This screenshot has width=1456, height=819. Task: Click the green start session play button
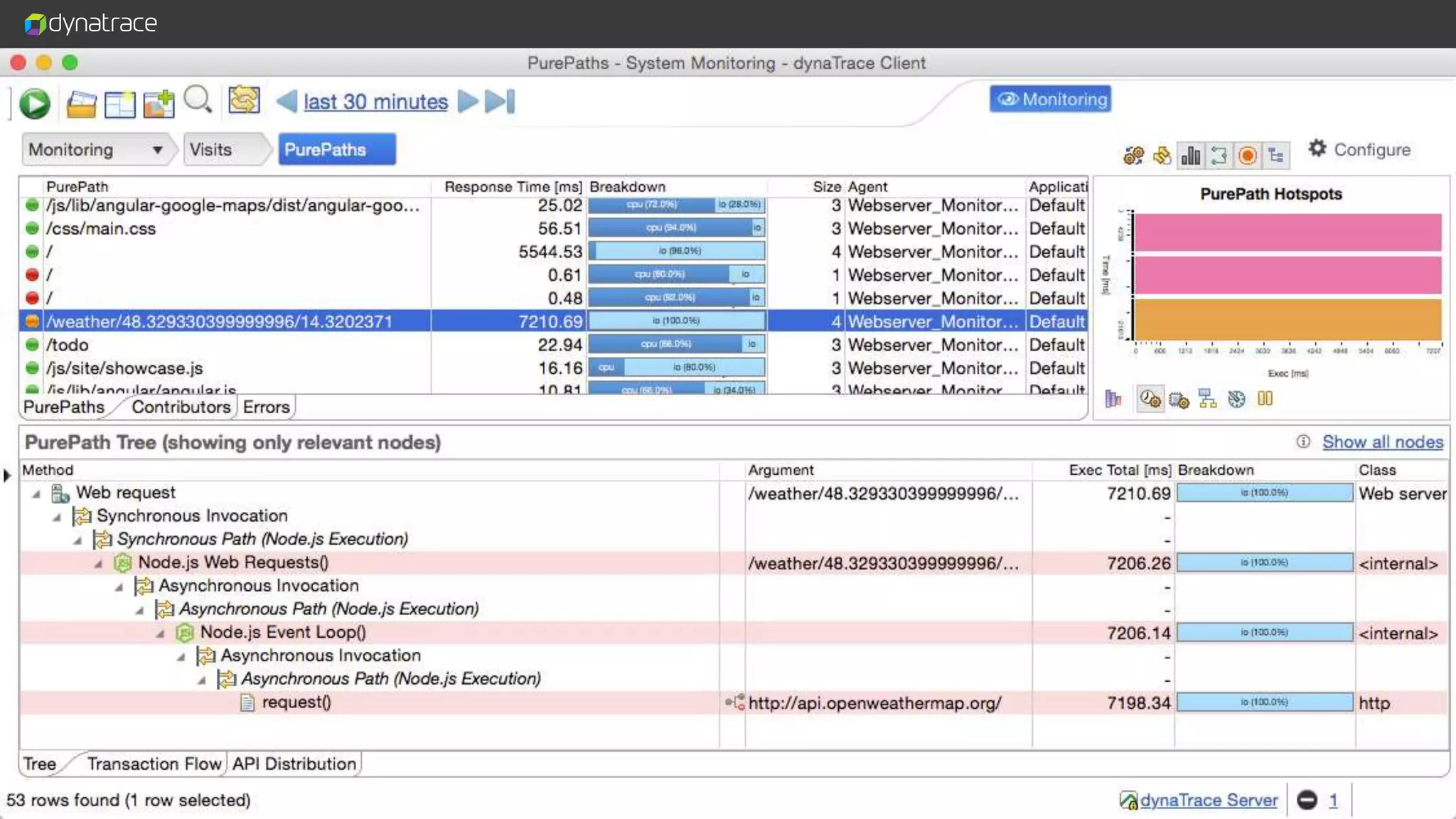click(x=34, y=104)
